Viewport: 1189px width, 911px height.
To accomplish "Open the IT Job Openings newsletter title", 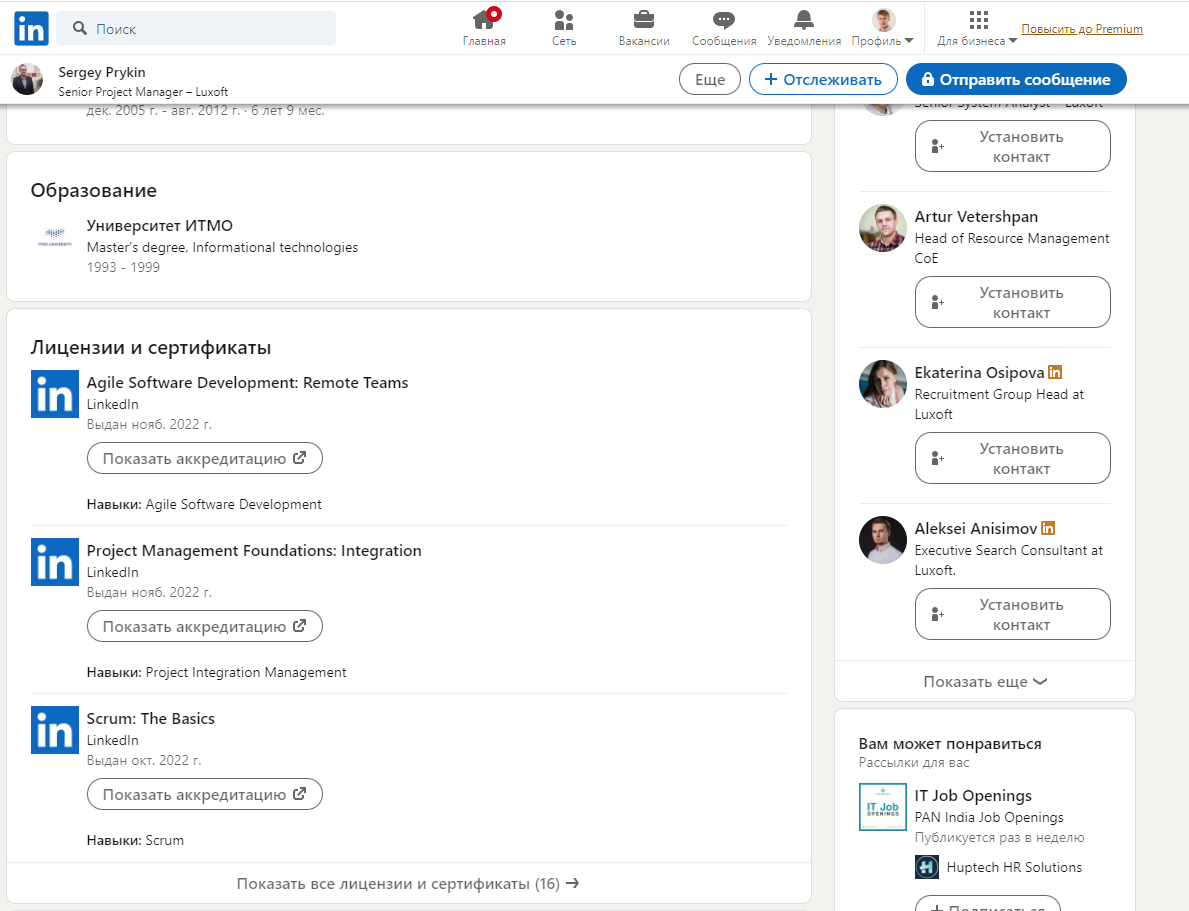I will [x=973, y=795].
